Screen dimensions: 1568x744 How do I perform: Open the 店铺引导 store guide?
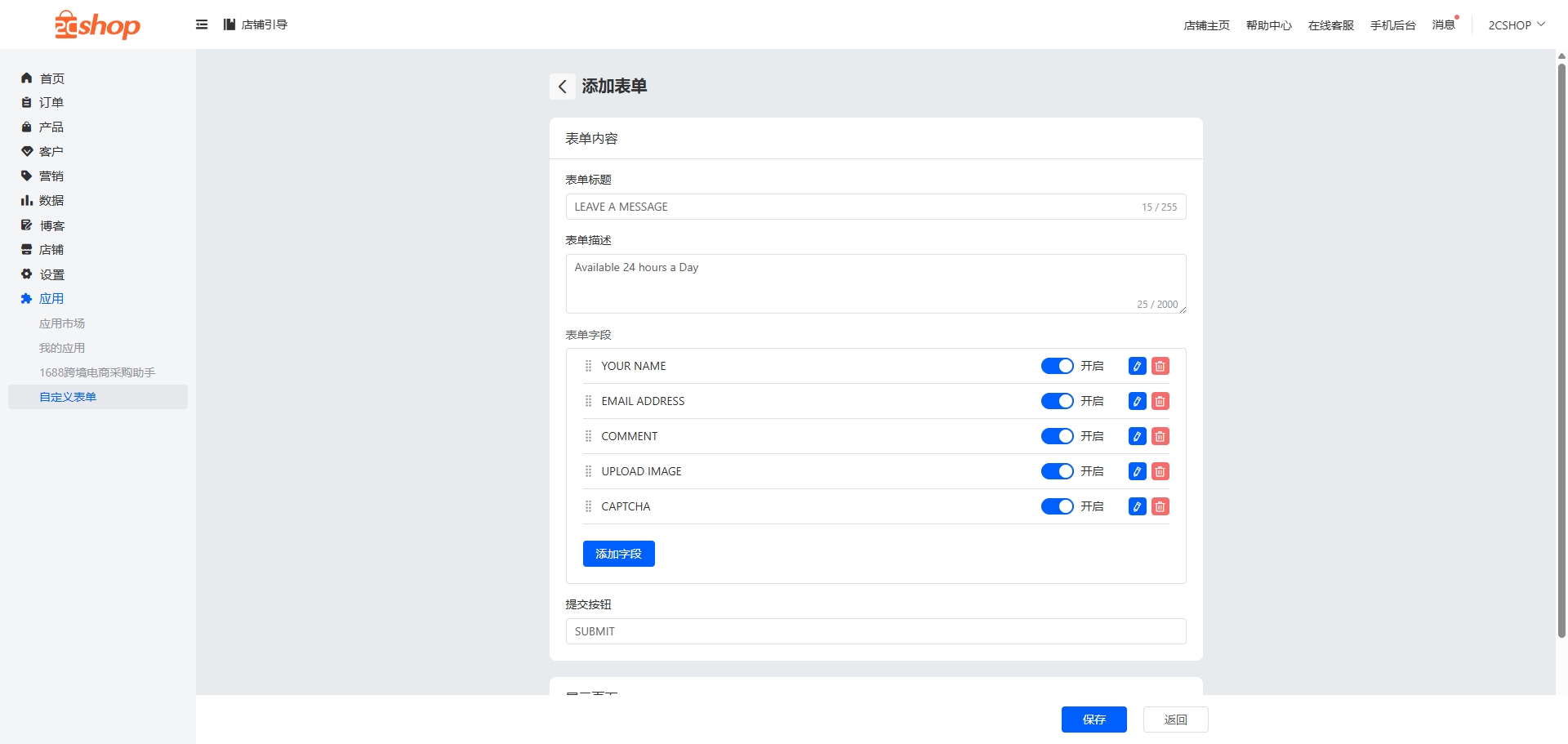coord(256,25)
